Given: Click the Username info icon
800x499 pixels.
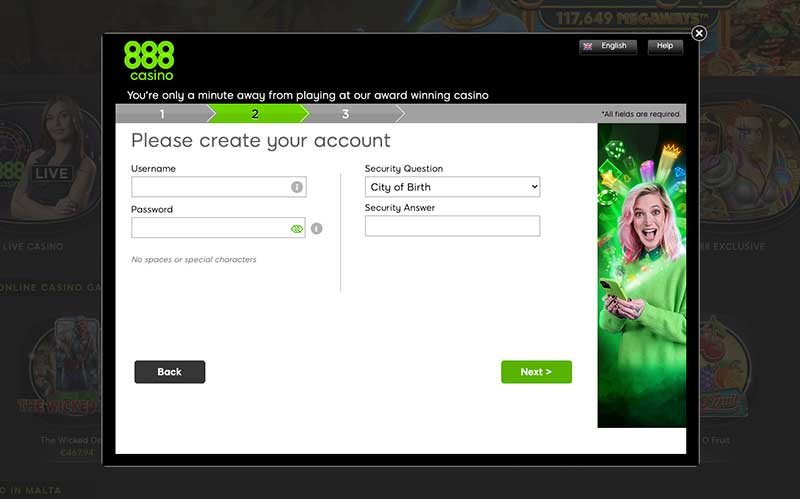Looking at the screenshot, I should pyautogui.click(x=297, y=187).
